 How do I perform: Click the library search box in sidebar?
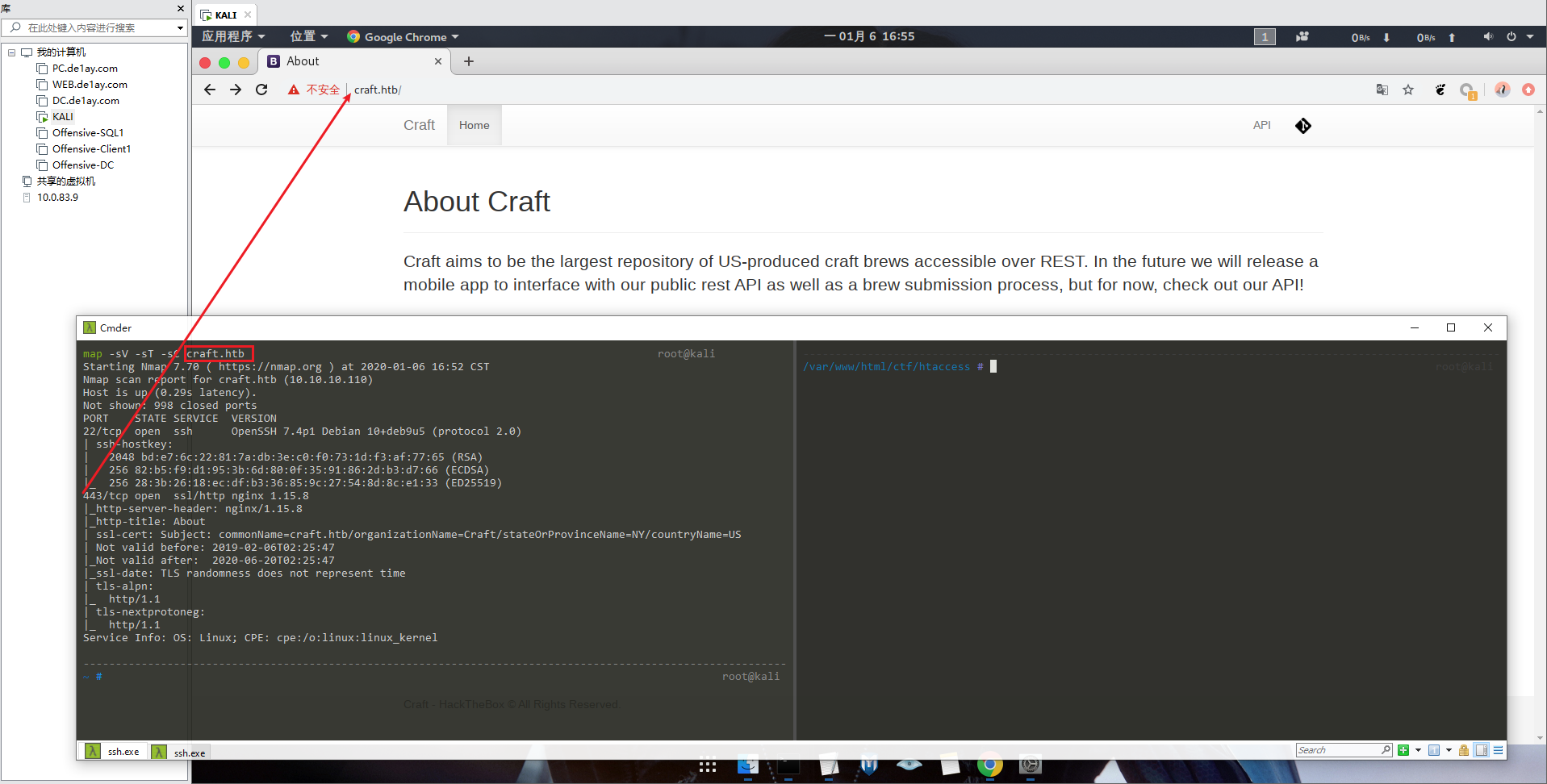(x=95, y=28)
